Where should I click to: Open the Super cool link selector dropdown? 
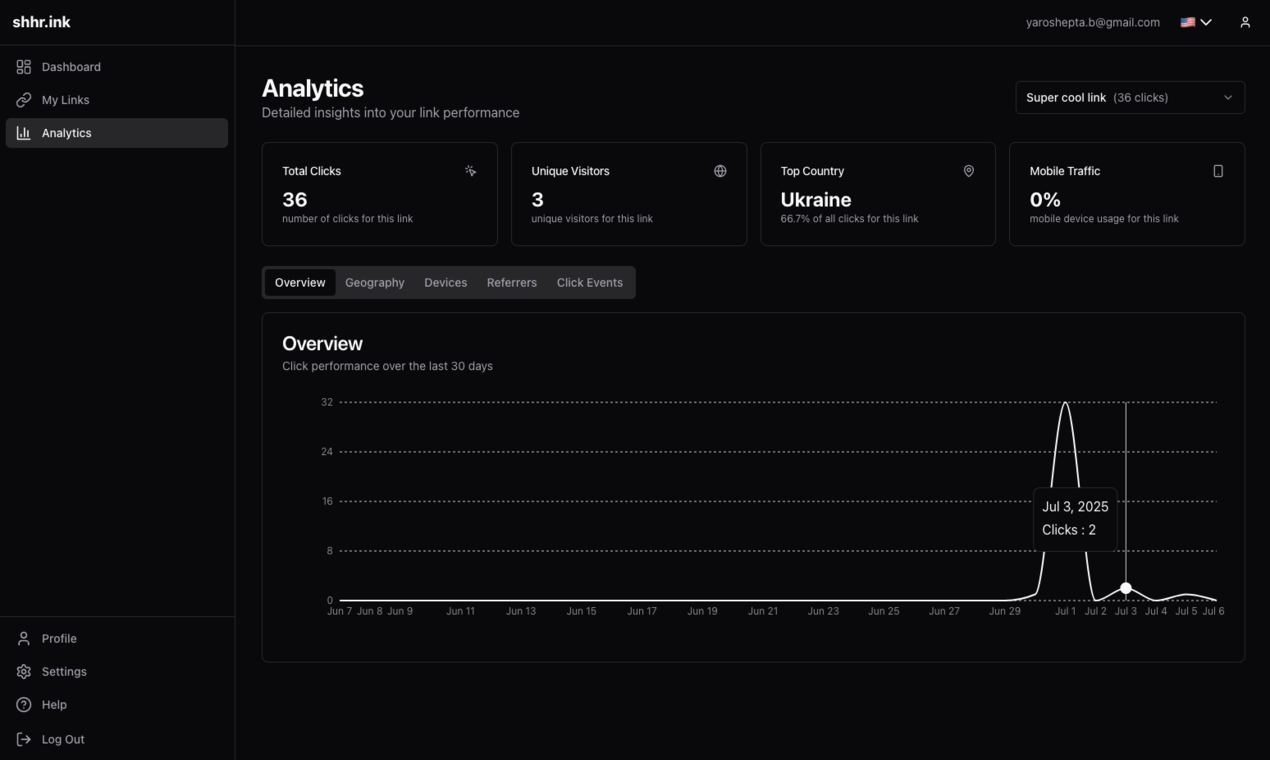pyautogui.click(x=1130, y=98)
